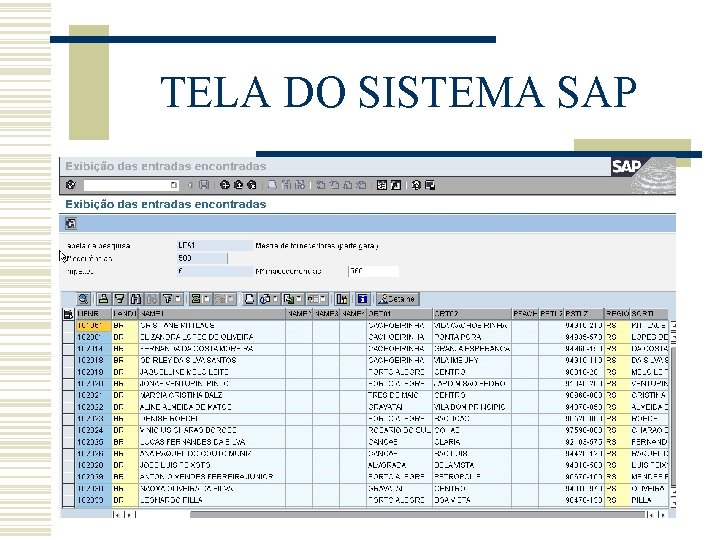
Task: Click the table name field showing LFA1
Action: click(214, 246)
